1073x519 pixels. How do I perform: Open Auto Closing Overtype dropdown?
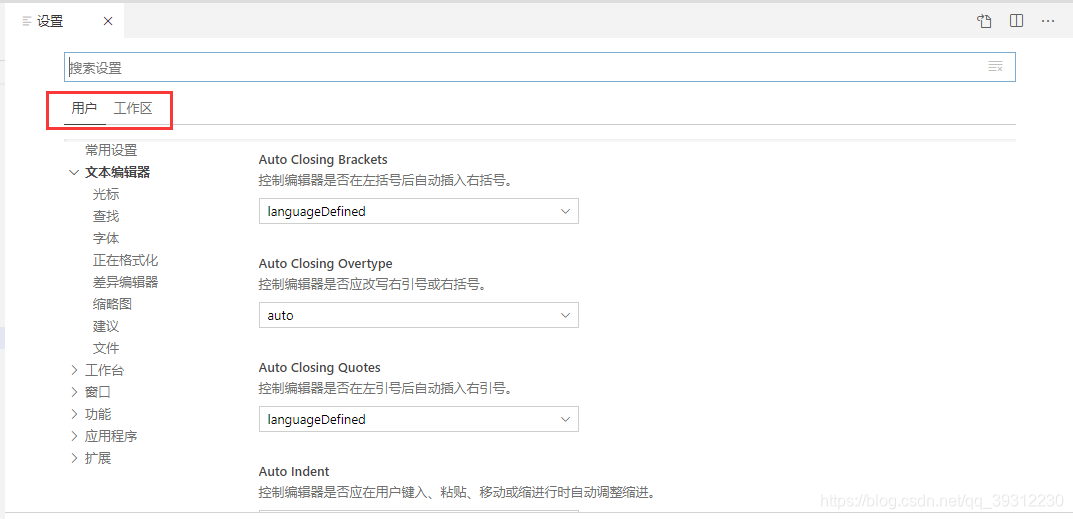coord(419,316)
